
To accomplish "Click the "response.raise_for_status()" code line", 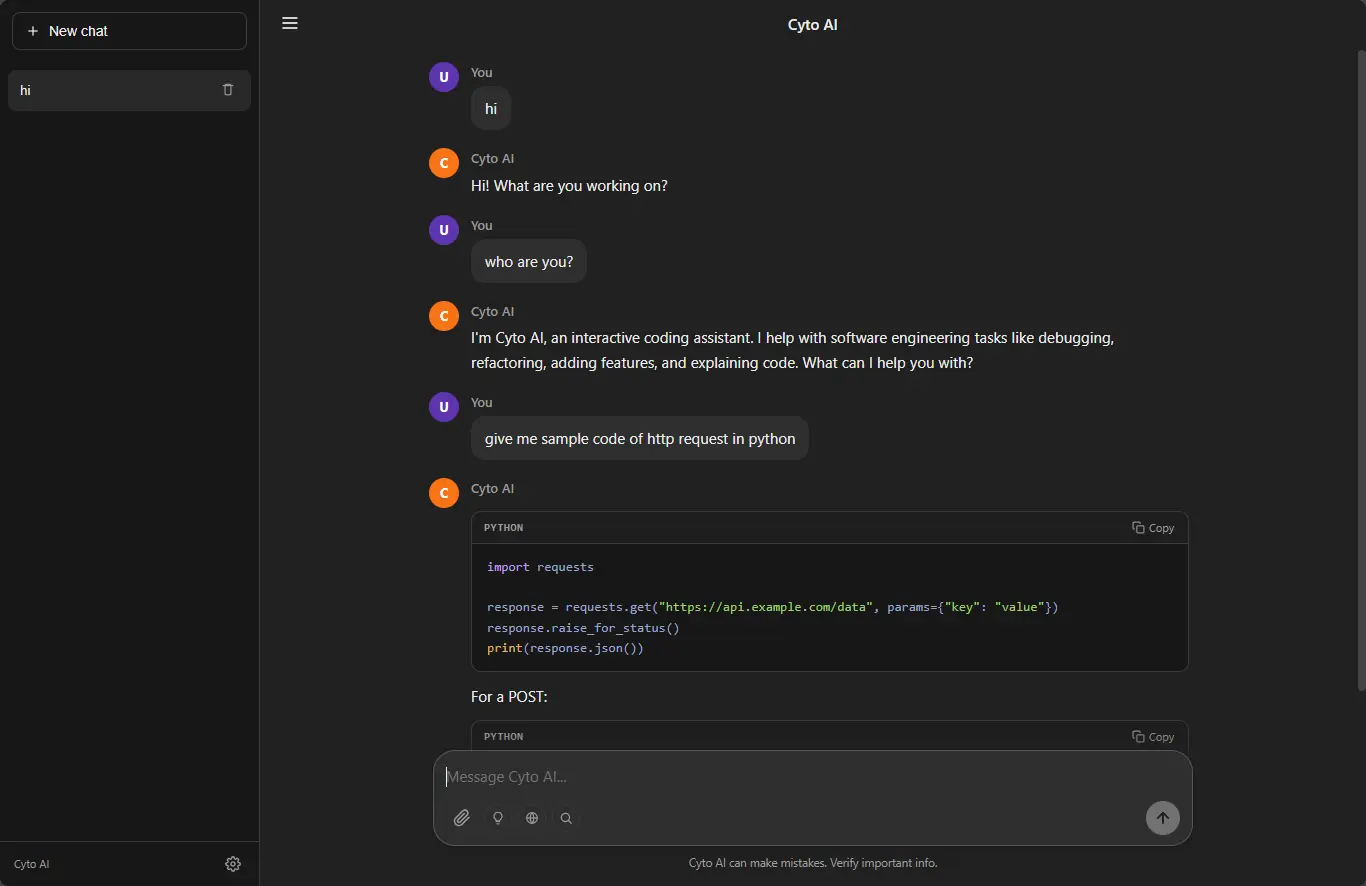I will [x=583, y=628].
